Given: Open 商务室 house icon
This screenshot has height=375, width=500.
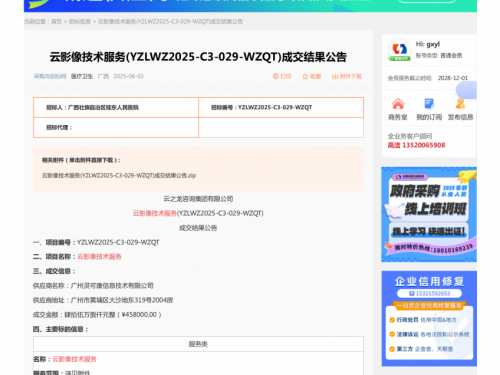Looking at the screenshot, I should pyautogui.click(x=398, y=104).
